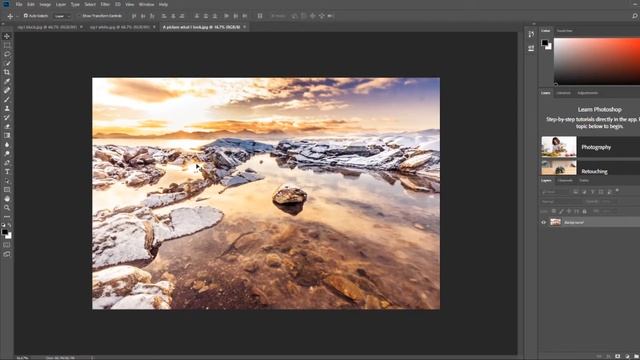Open the File menu
This screenshot has height=360, width=640.
click(x=19, y=4)
